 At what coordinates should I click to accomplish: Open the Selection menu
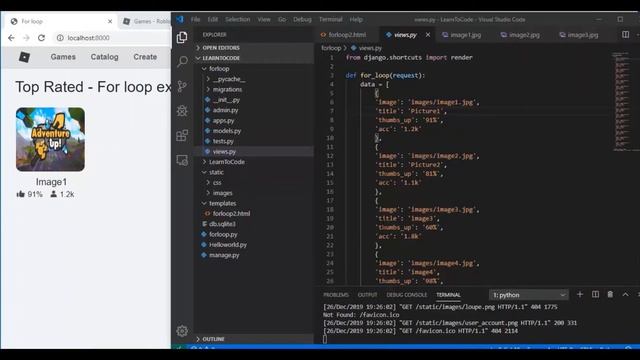[x=238, y=19]
